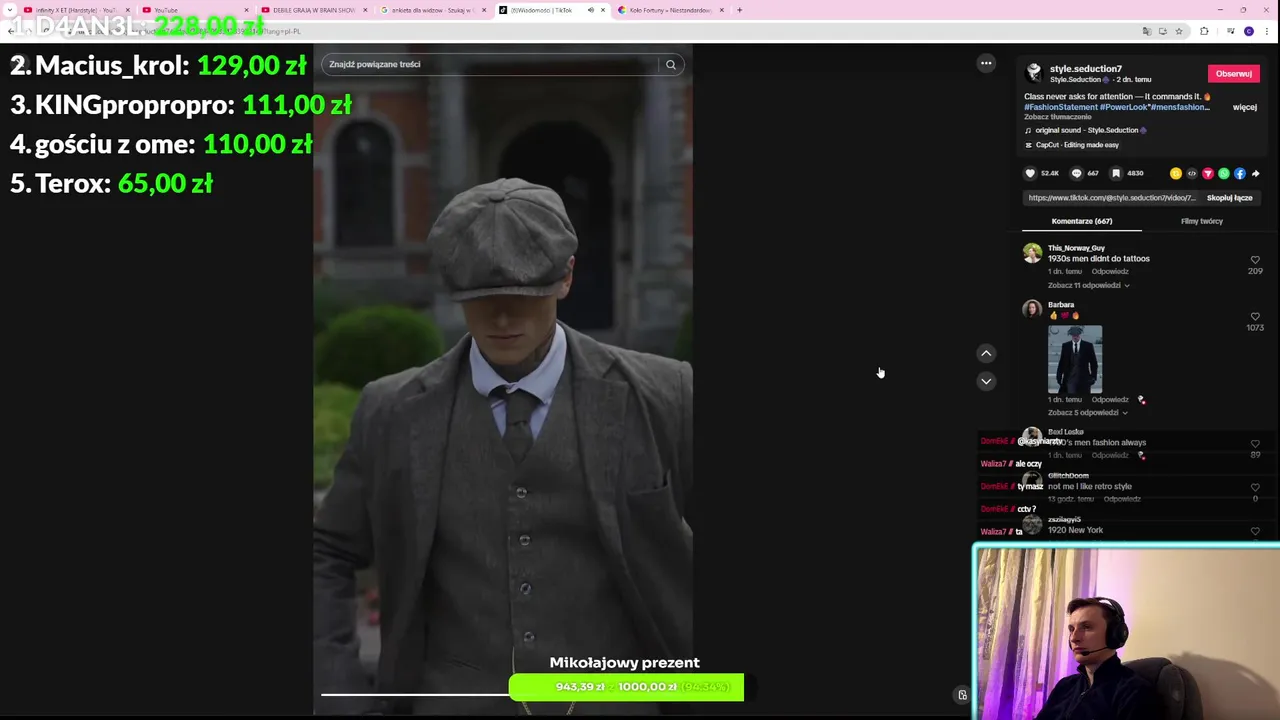
Task: Switch to Filmy twórcy tab
Action: click(1201, 221)
